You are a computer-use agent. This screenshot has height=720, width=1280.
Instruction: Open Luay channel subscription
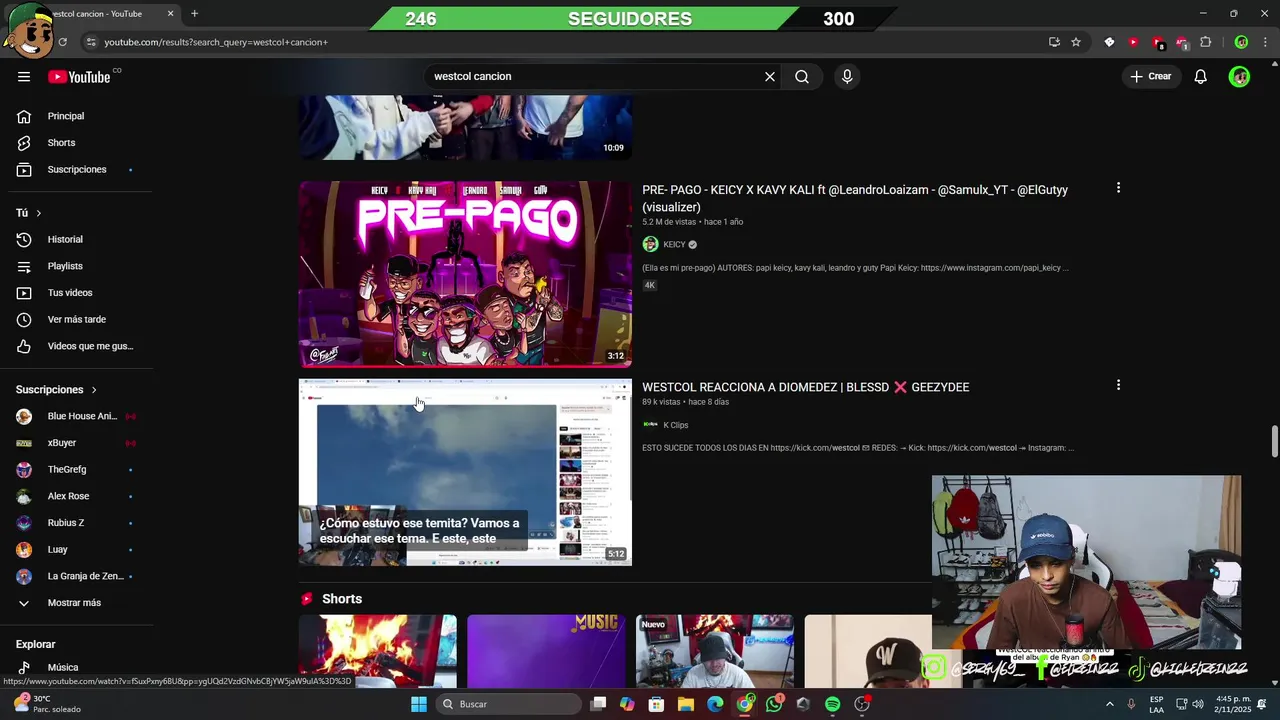[77, 549]
